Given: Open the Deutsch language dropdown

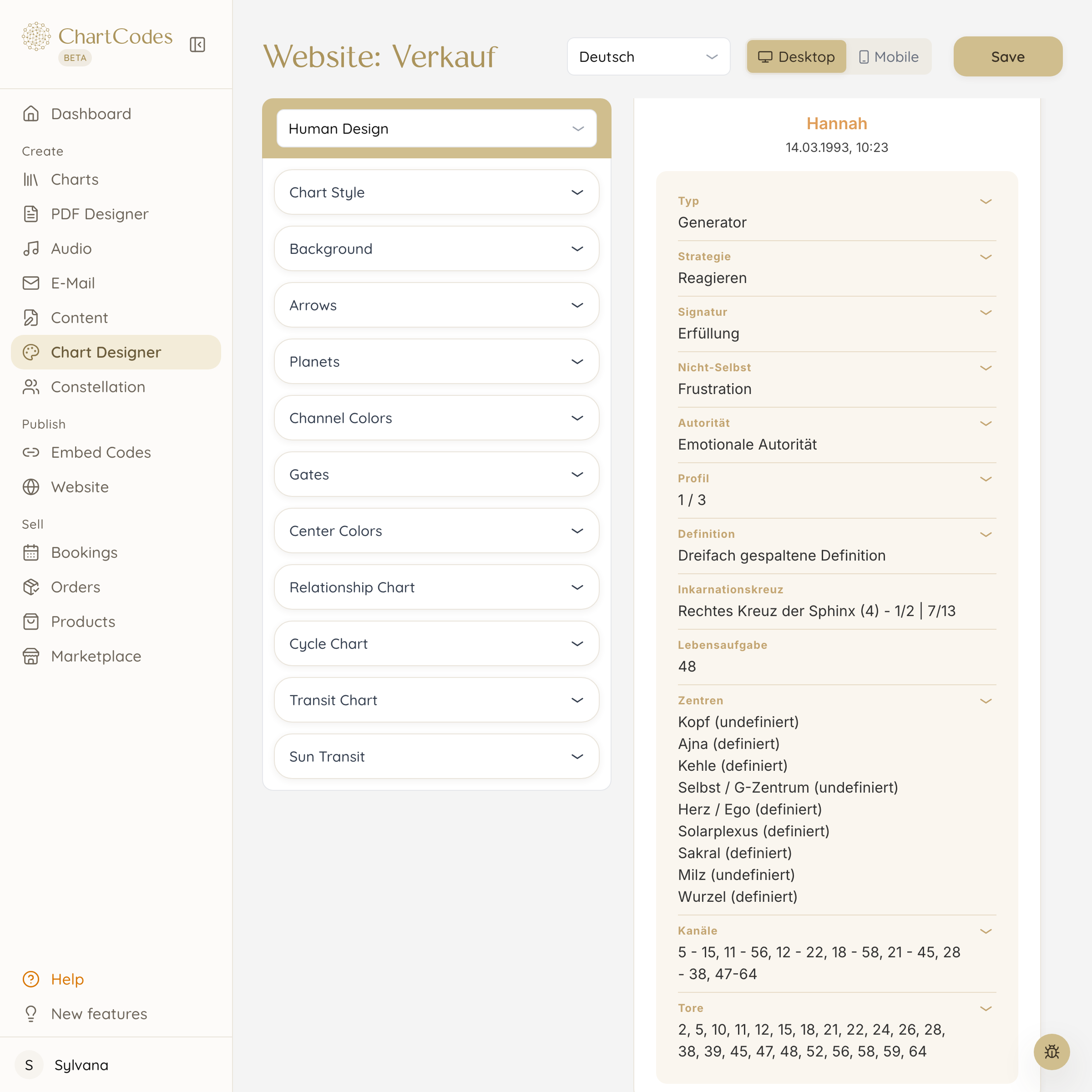Looking at the screenshot, I should [648, 56].
